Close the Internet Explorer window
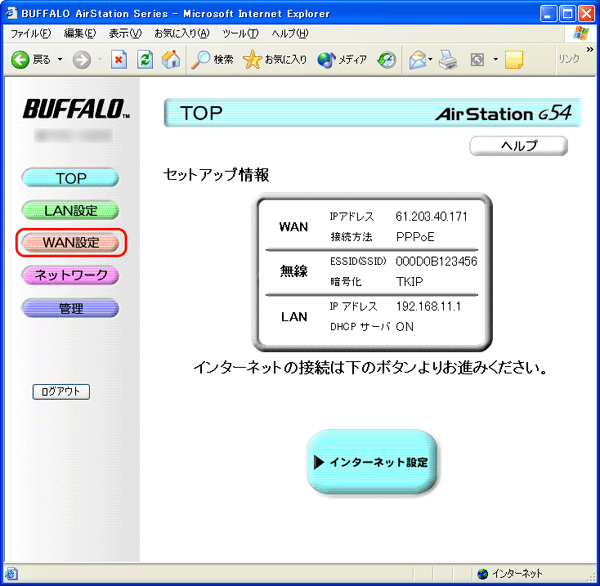 pyautogui.click(x=586, y=14)
